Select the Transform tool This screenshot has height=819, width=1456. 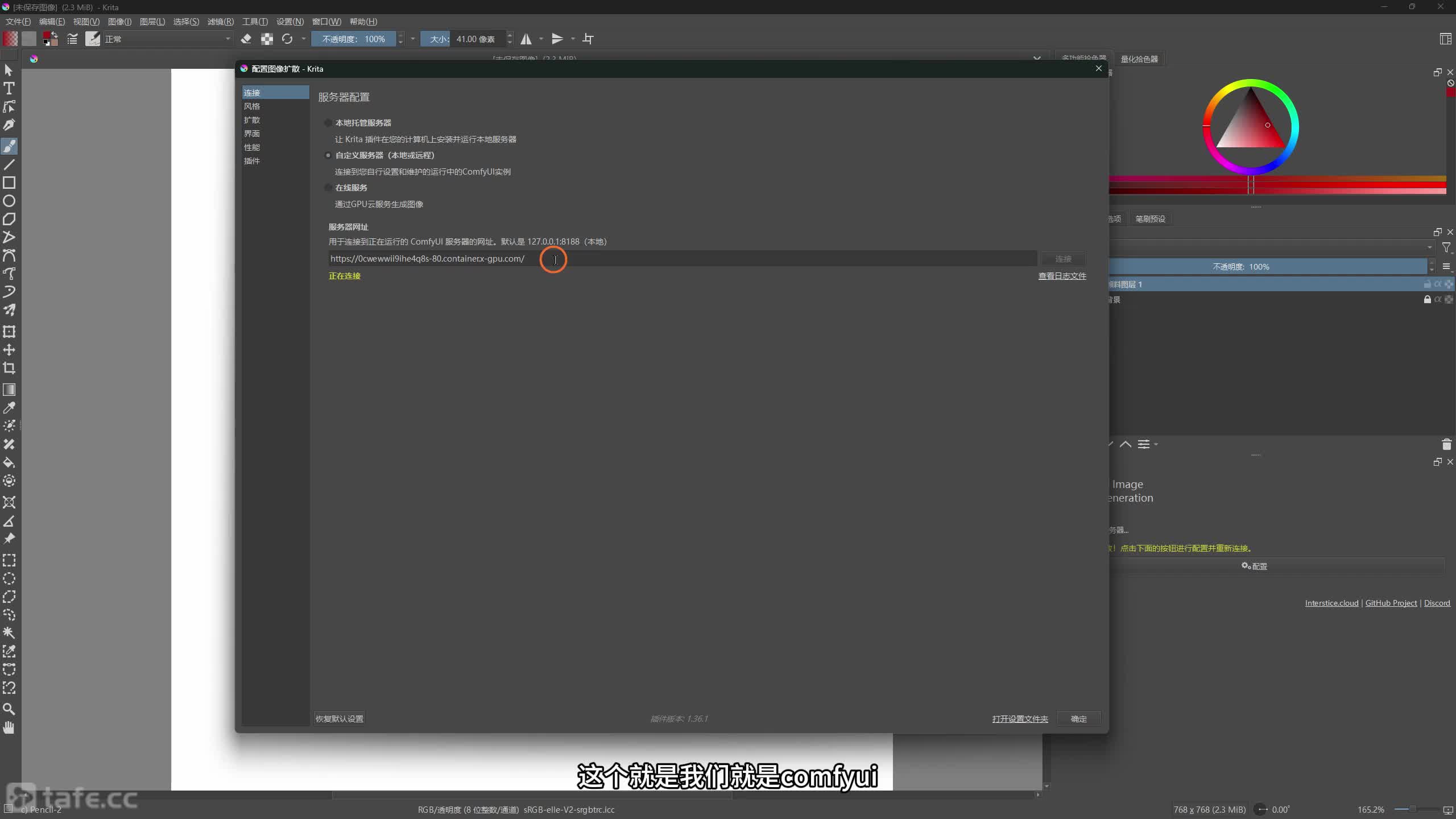click(9, 332)
